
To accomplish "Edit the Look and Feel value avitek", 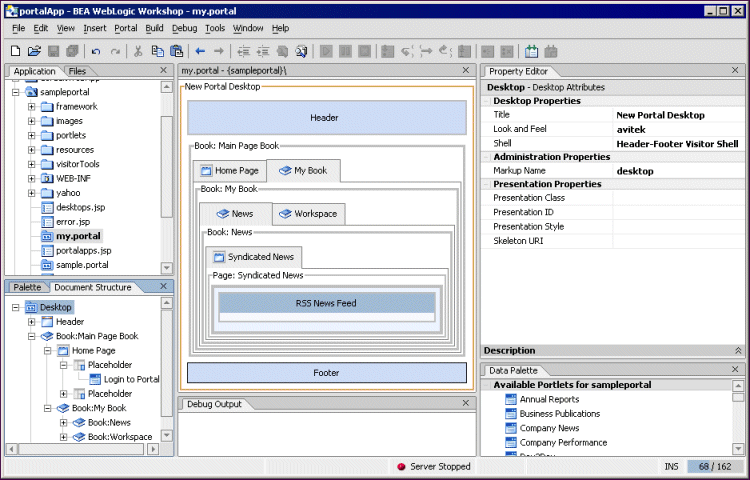I will [678, 130].
